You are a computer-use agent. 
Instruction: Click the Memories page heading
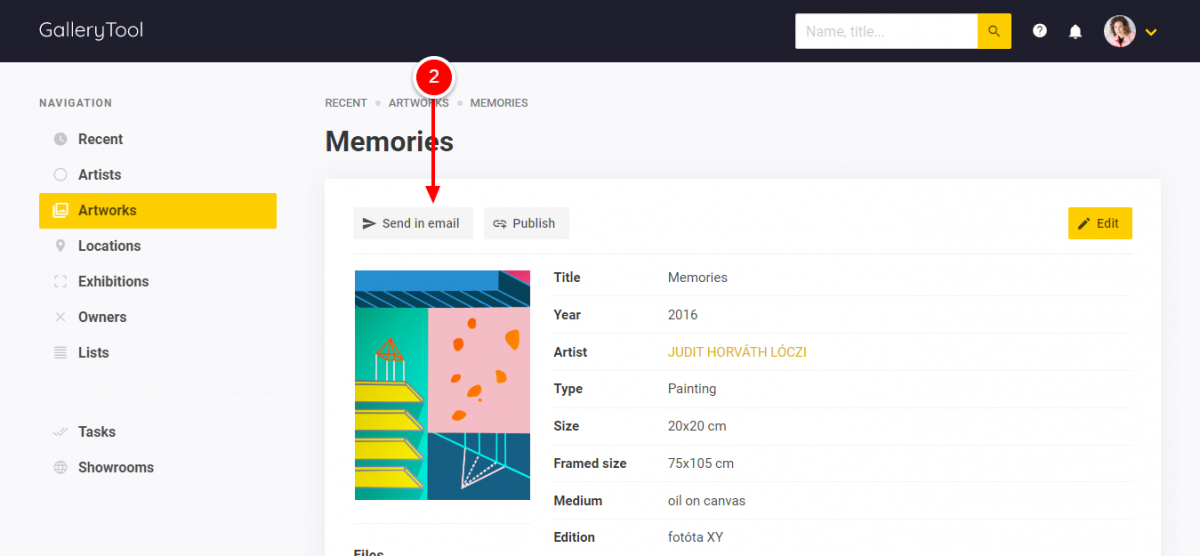[389, 142]
